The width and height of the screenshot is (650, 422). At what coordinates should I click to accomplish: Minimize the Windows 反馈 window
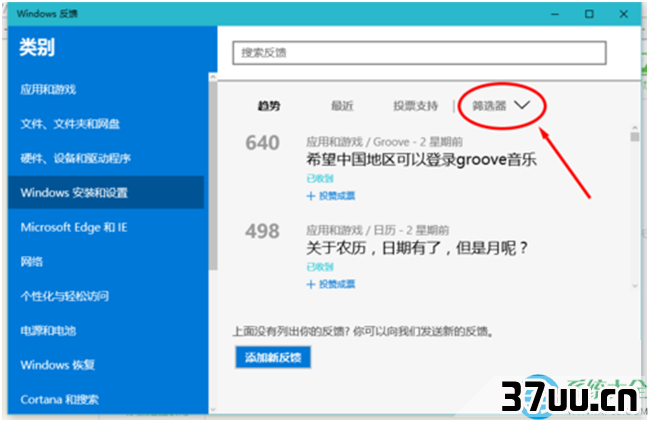tap(555, 14)
